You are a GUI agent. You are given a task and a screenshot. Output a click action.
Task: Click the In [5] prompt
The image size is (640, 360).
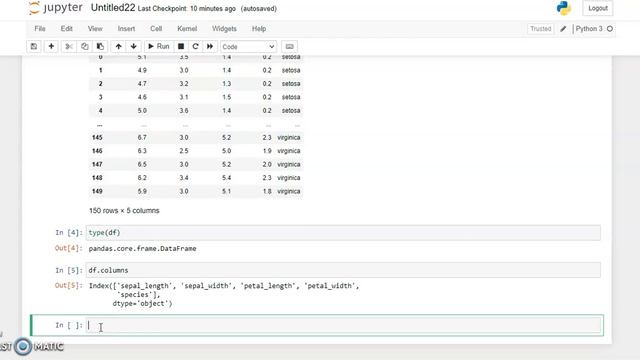(x=69, y=270)
